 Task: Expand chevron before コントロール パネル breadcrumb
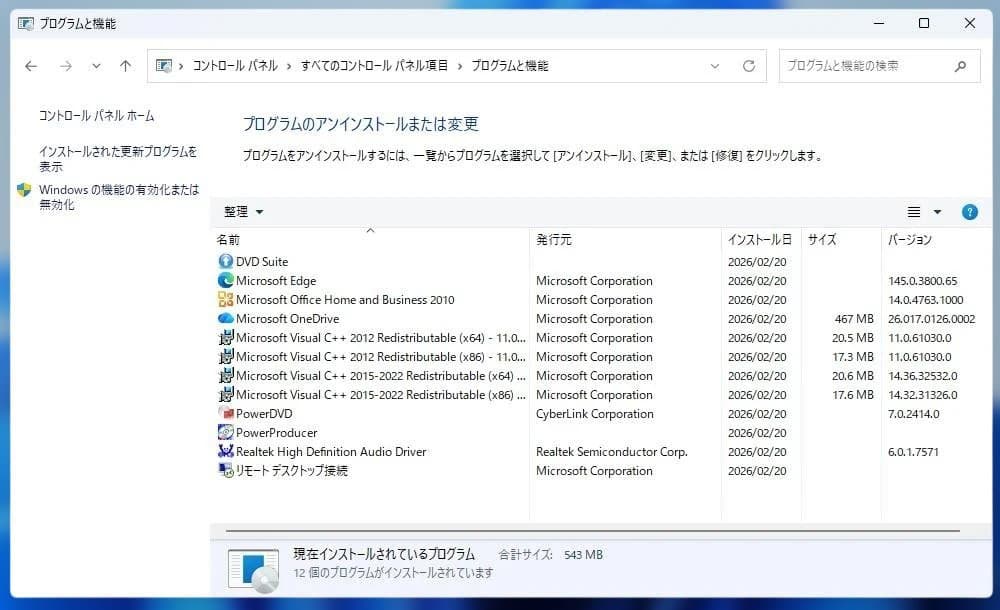(x=181, y=66)
